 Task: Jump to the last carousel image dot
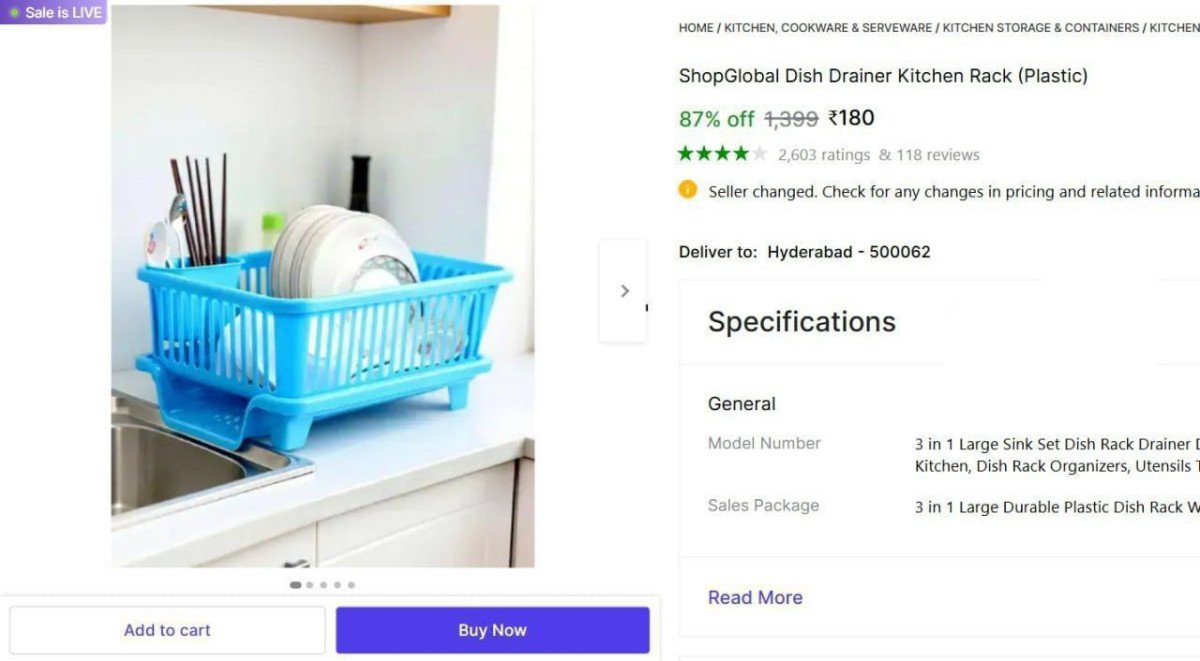351,585
